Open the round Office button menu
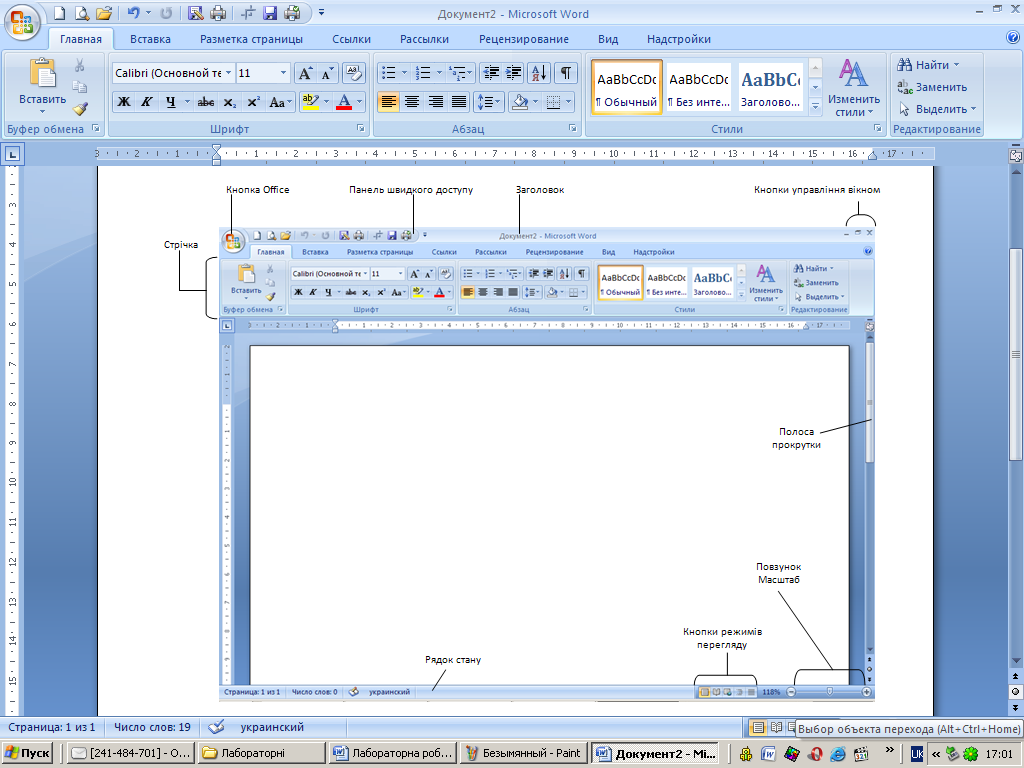This screenshot has height=768, width=1024. (22, 23)
